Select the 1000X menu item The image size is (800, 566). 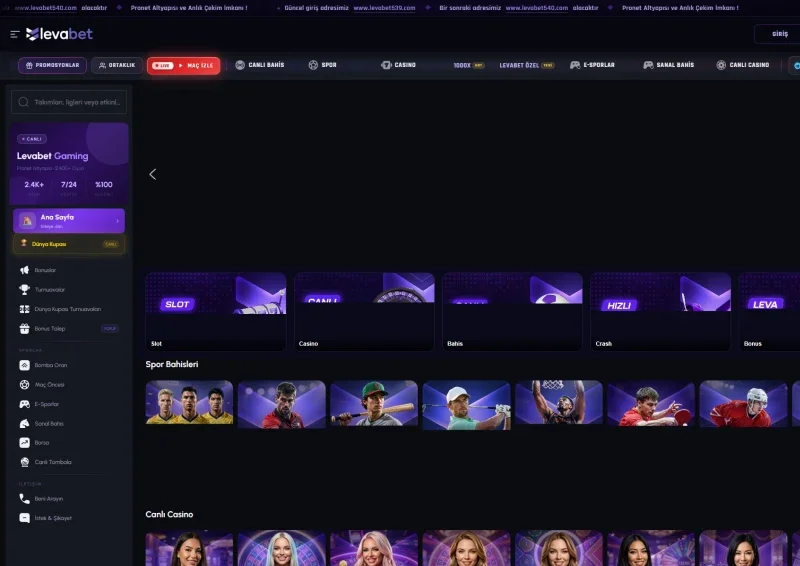pos(468,65)
